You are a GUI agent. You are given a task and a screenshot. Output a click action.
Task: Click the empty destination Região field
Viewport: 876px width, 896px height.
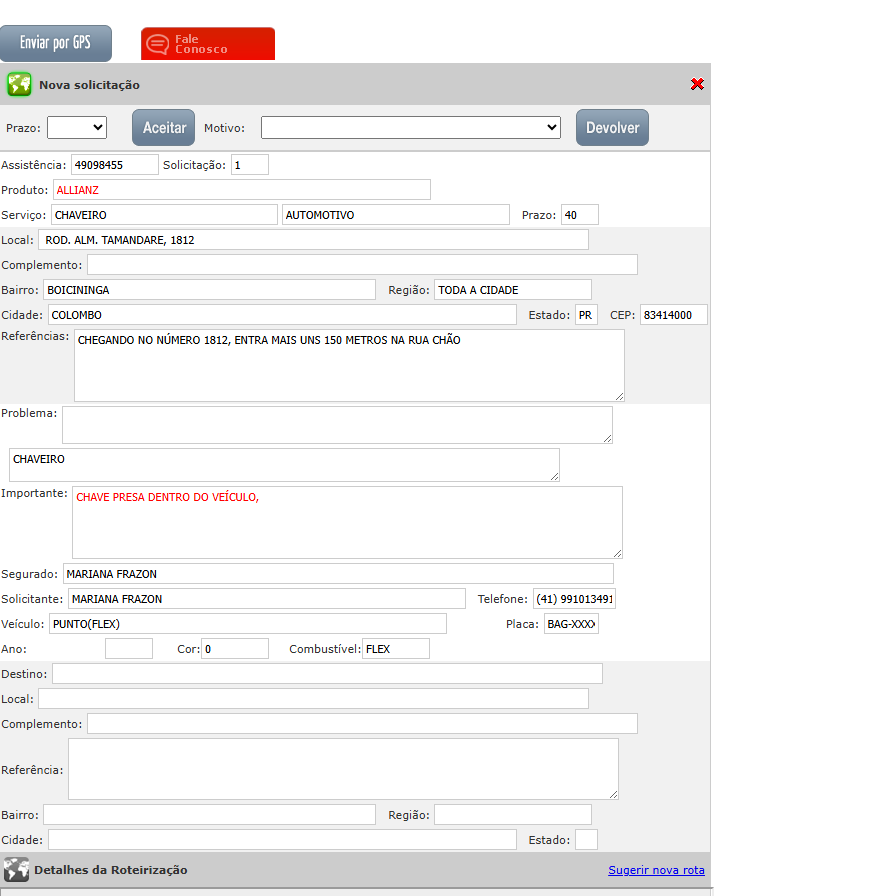tap(513, 815)
